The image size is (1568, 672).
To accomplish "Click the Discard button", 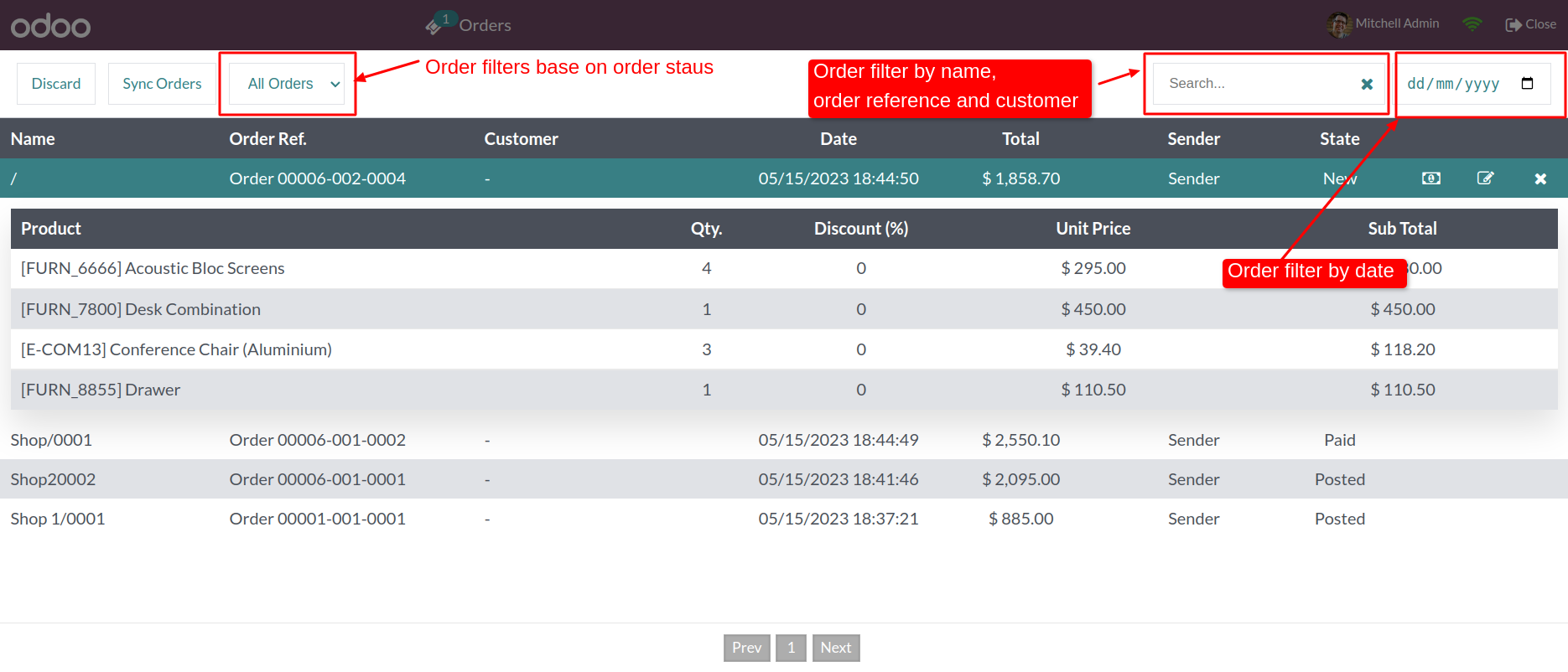I will tap(56, 84).
